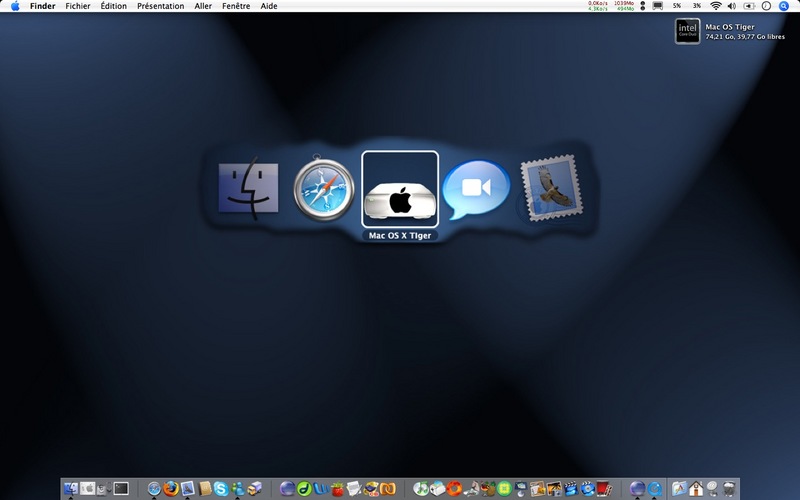Viewport: 800px width, 500px height.
Task: Open Mail stamp icon in the dock
Action: point(188,489)
